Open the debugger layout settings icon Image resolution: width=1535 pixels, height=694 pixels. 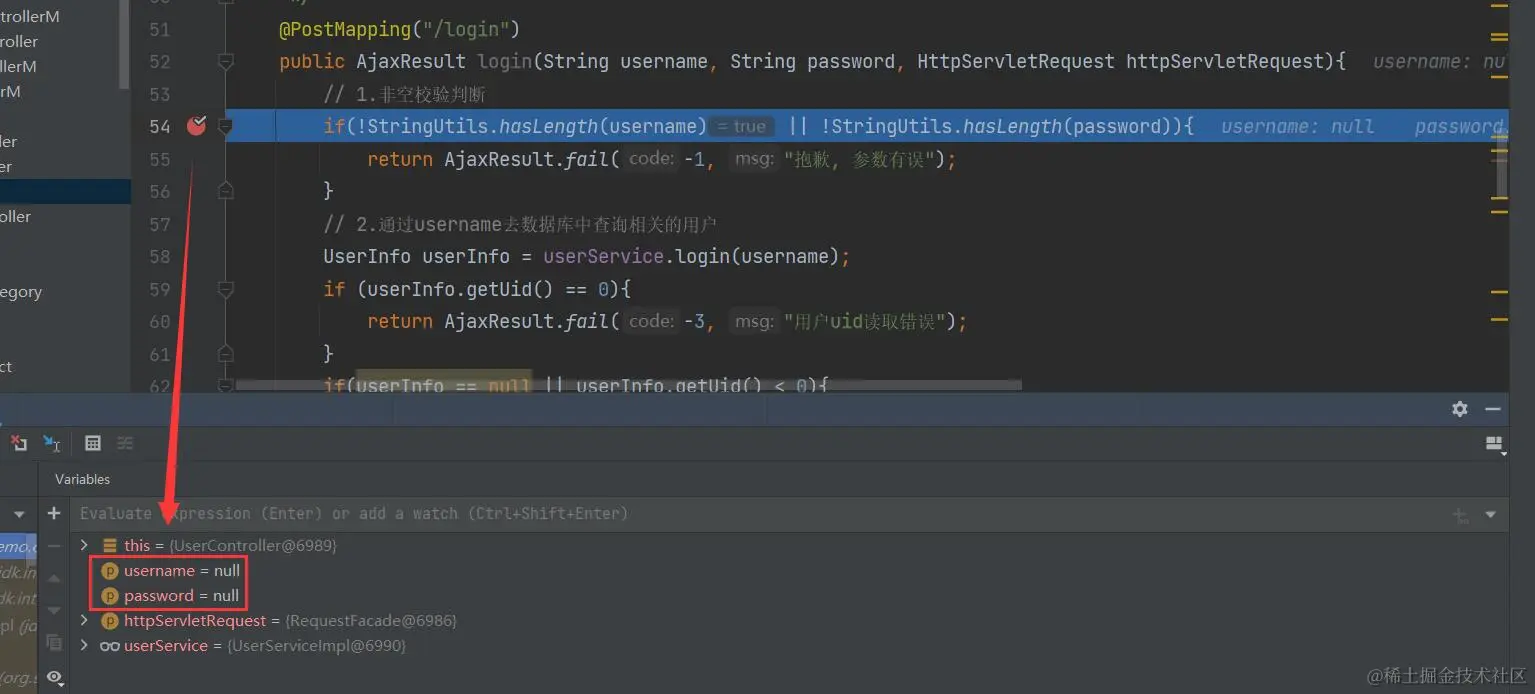pyautogui.click(x=1495, y=445)
